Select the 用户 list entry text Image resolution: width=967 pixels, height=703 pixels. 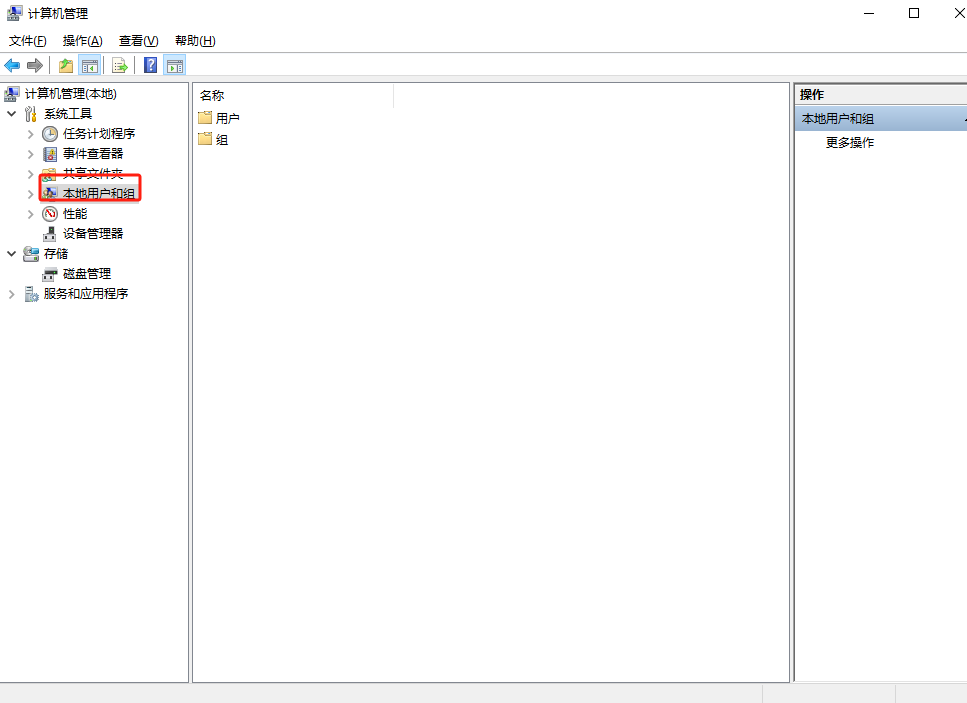click(228, 118)
